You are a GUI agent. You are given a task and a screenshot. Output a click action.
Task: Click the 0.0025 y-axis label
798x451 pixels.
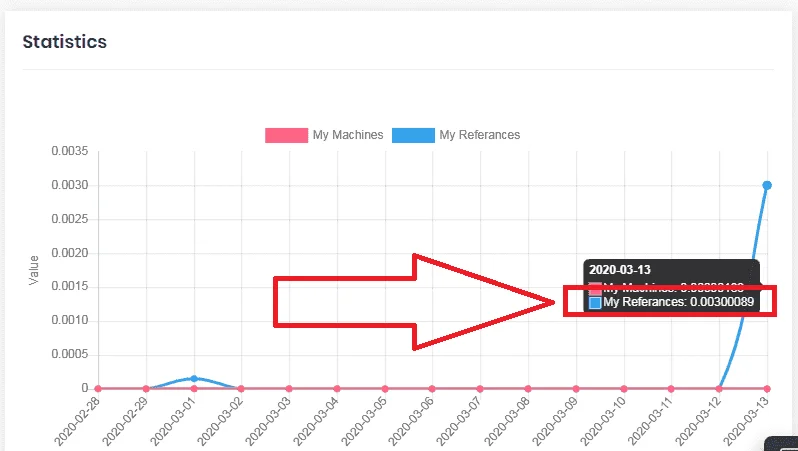(x=70, y=219)
